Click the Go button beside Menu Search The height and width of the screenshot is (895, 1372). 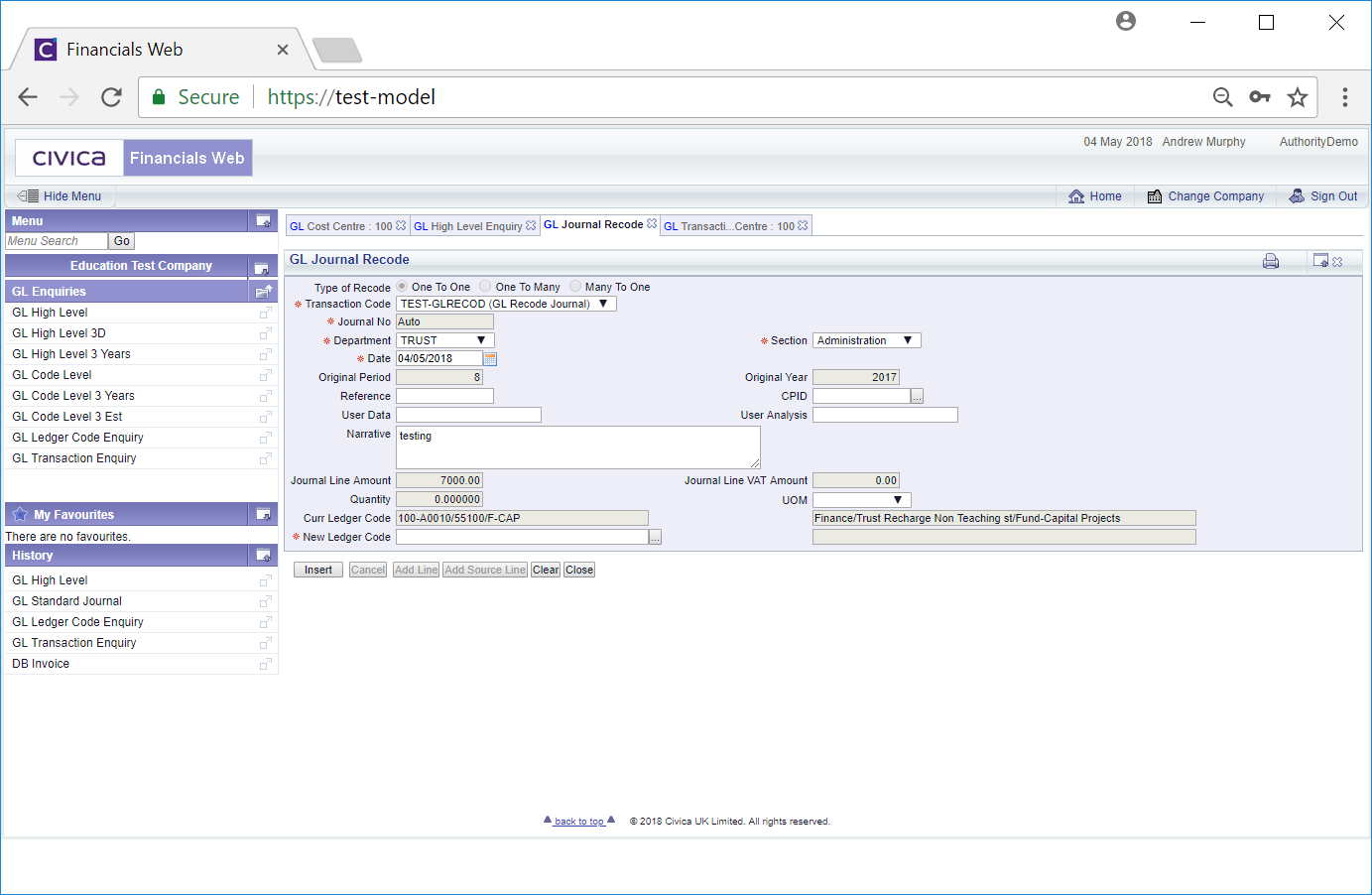[x=121, y=241]
